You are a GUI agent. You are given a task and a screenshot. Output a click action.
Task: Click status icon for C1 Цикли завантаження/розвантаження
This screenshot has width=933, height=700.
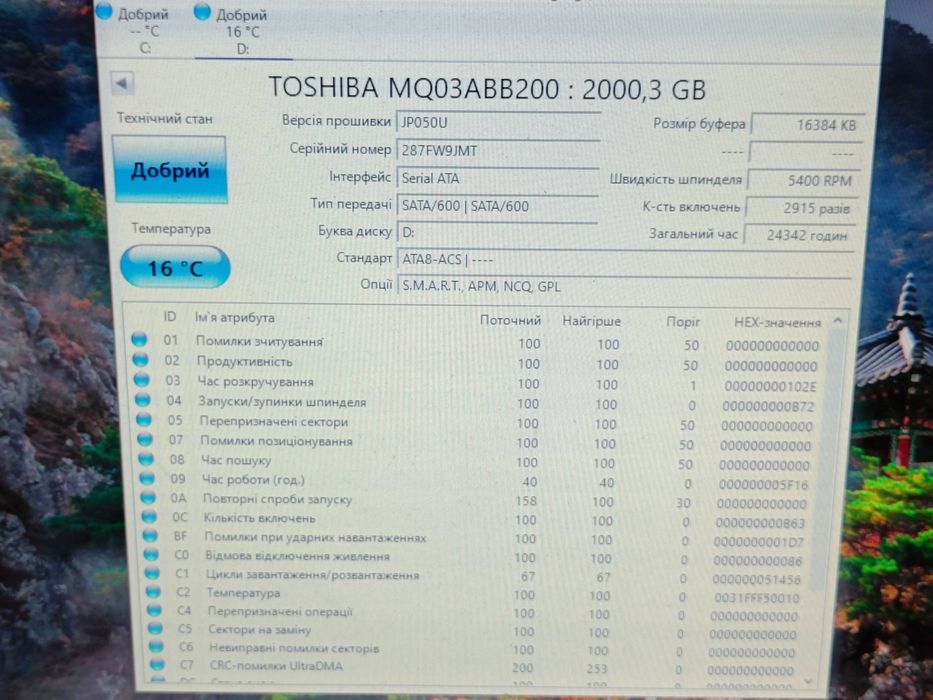pos(152,573)
